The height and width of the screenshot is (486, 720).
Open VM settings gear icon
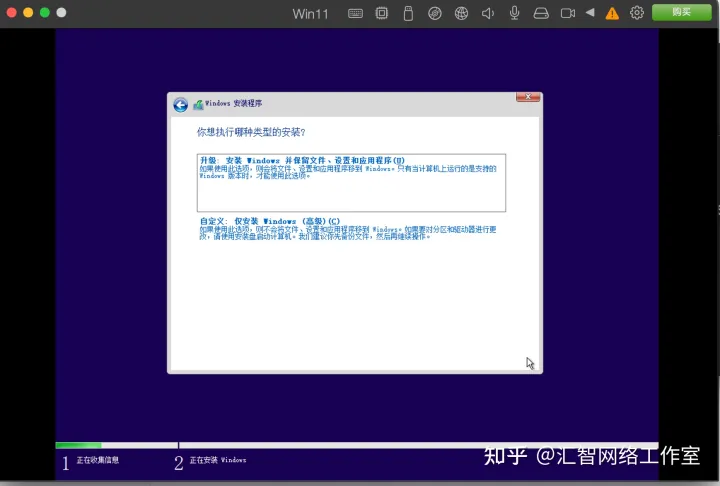click(x=636, y=13)
